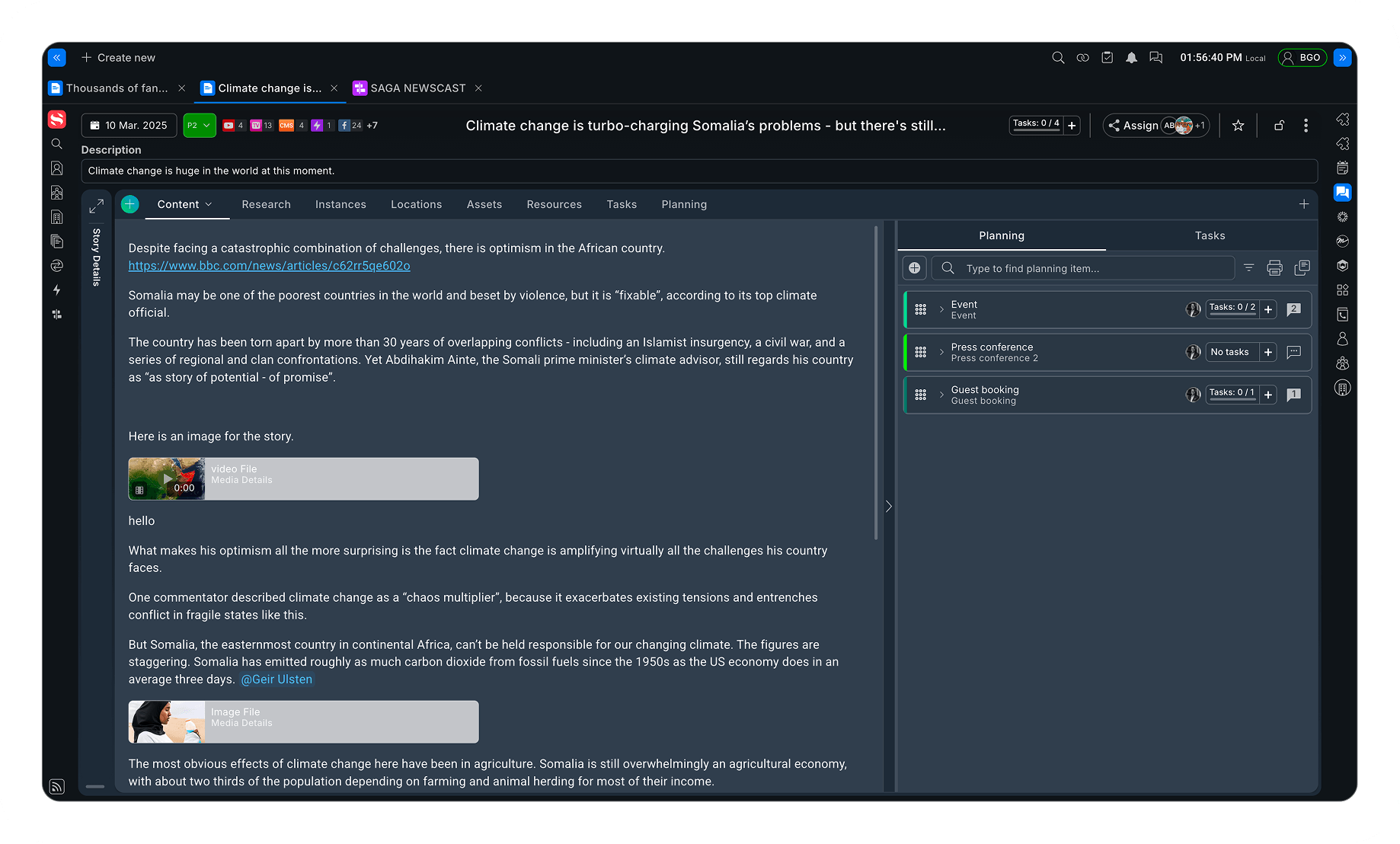Open the P2 priority dropdown
The height and width of the screenshot is (844, 1400).
[200, 126]
